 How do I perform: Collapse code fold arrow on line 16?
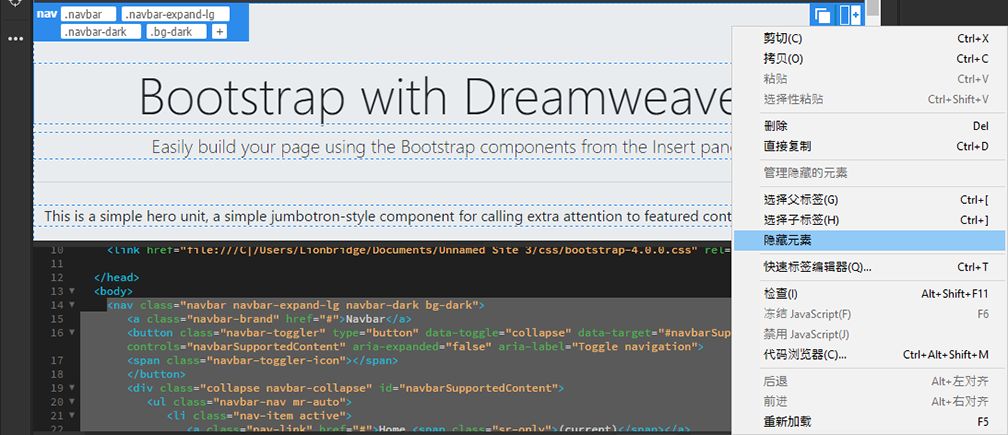pyautogui.click(x=71, y=333)
